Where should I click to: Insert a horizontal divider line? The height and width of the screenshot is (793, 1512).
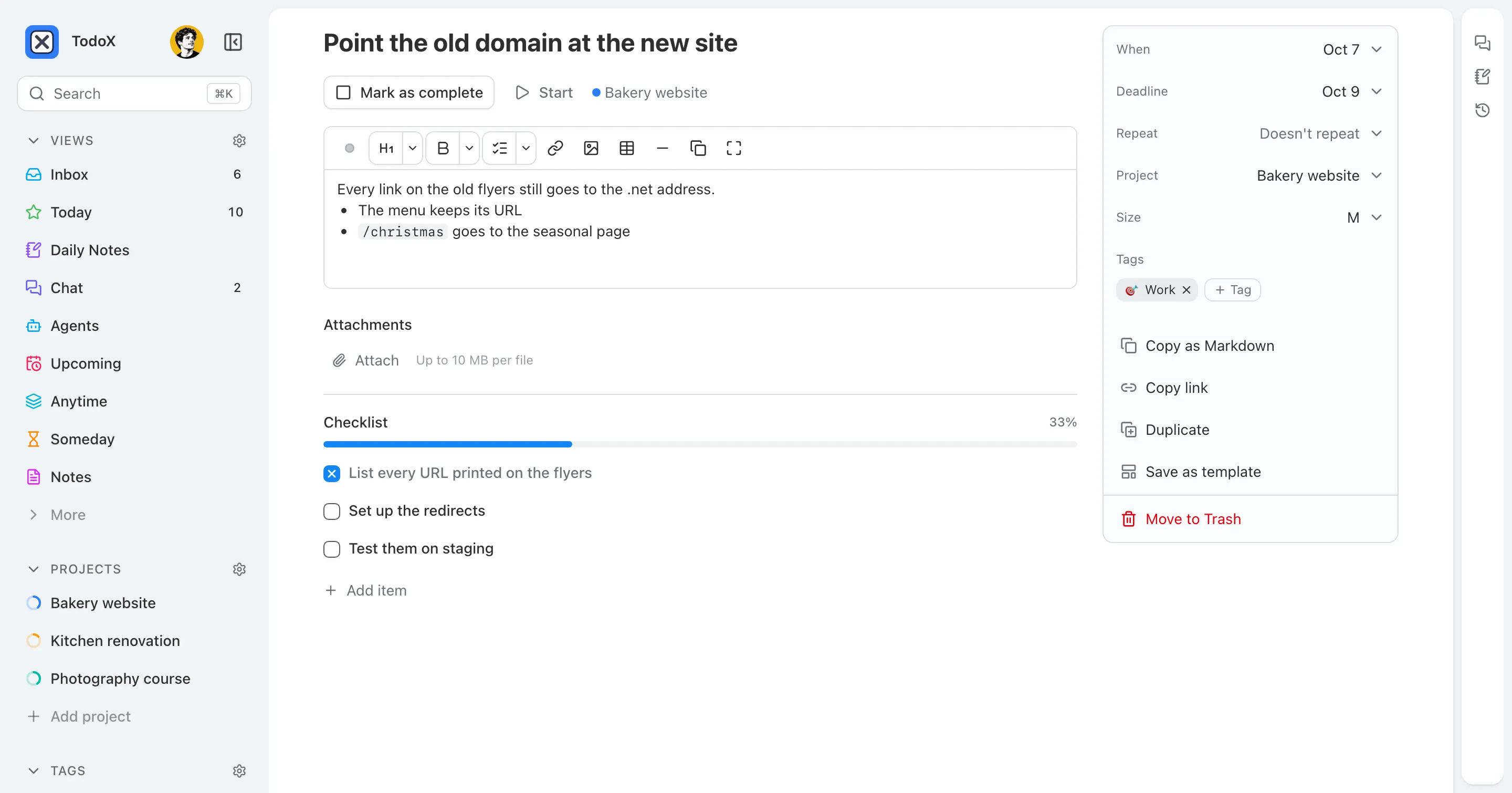pyautogui.click(x=663, y=148)
